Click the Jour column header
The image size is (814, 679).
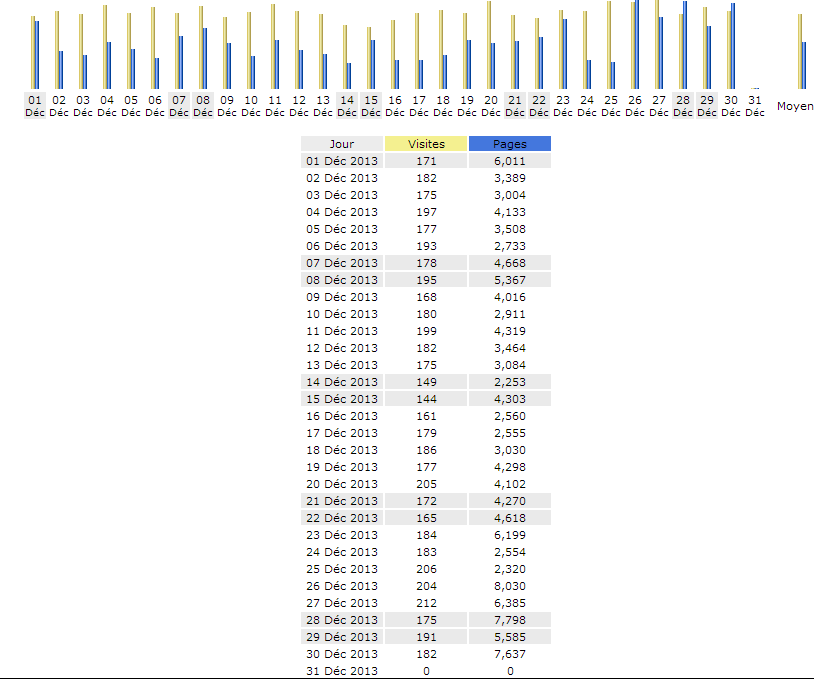point(342,144)
